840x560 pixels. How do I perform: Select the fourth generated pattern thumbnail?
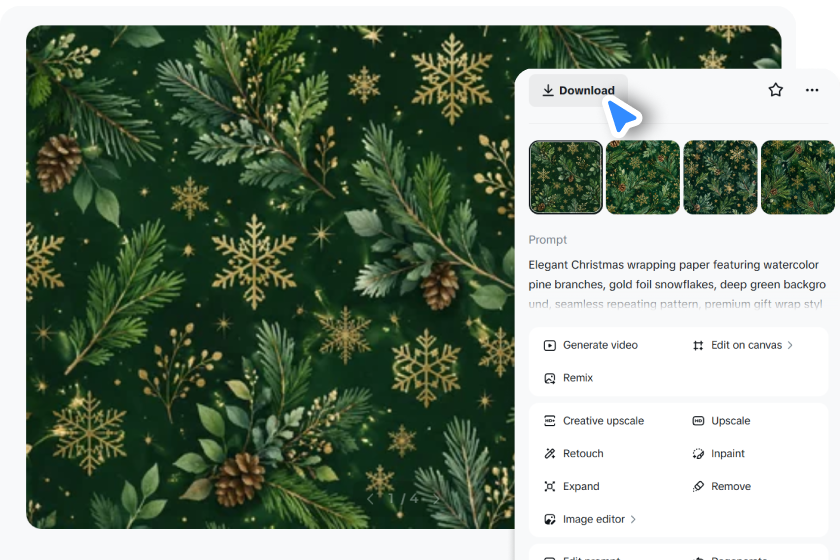798,177
